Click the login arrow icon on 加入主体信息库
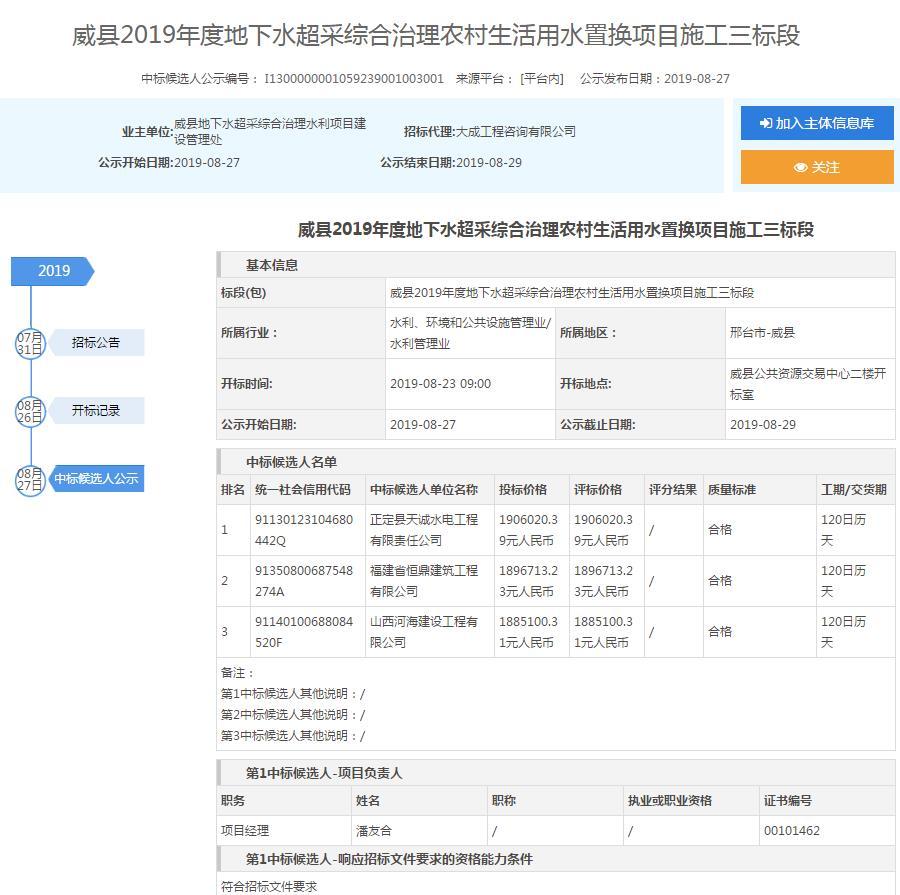This screenshot has height=895, width=900. point(766,123)
